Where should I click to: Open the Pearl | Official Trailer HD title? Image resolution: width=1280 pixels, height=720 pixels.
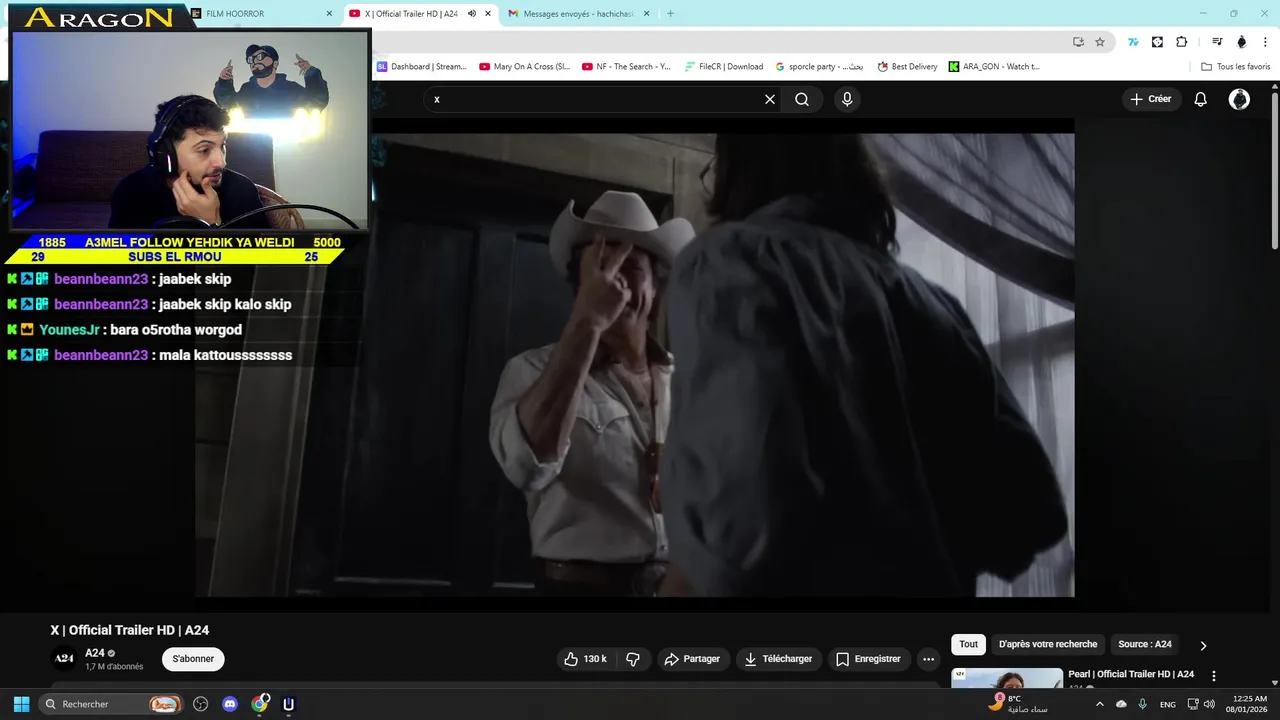tap(1131, 674)
